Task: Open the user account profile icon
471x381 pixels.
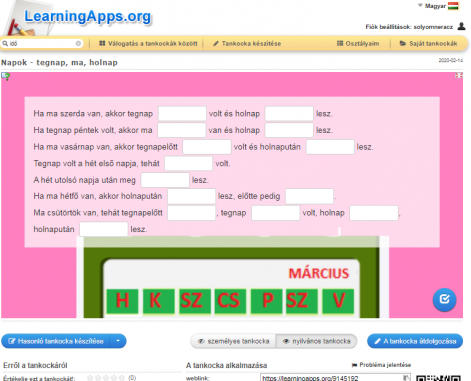Action: pos(461,26)
